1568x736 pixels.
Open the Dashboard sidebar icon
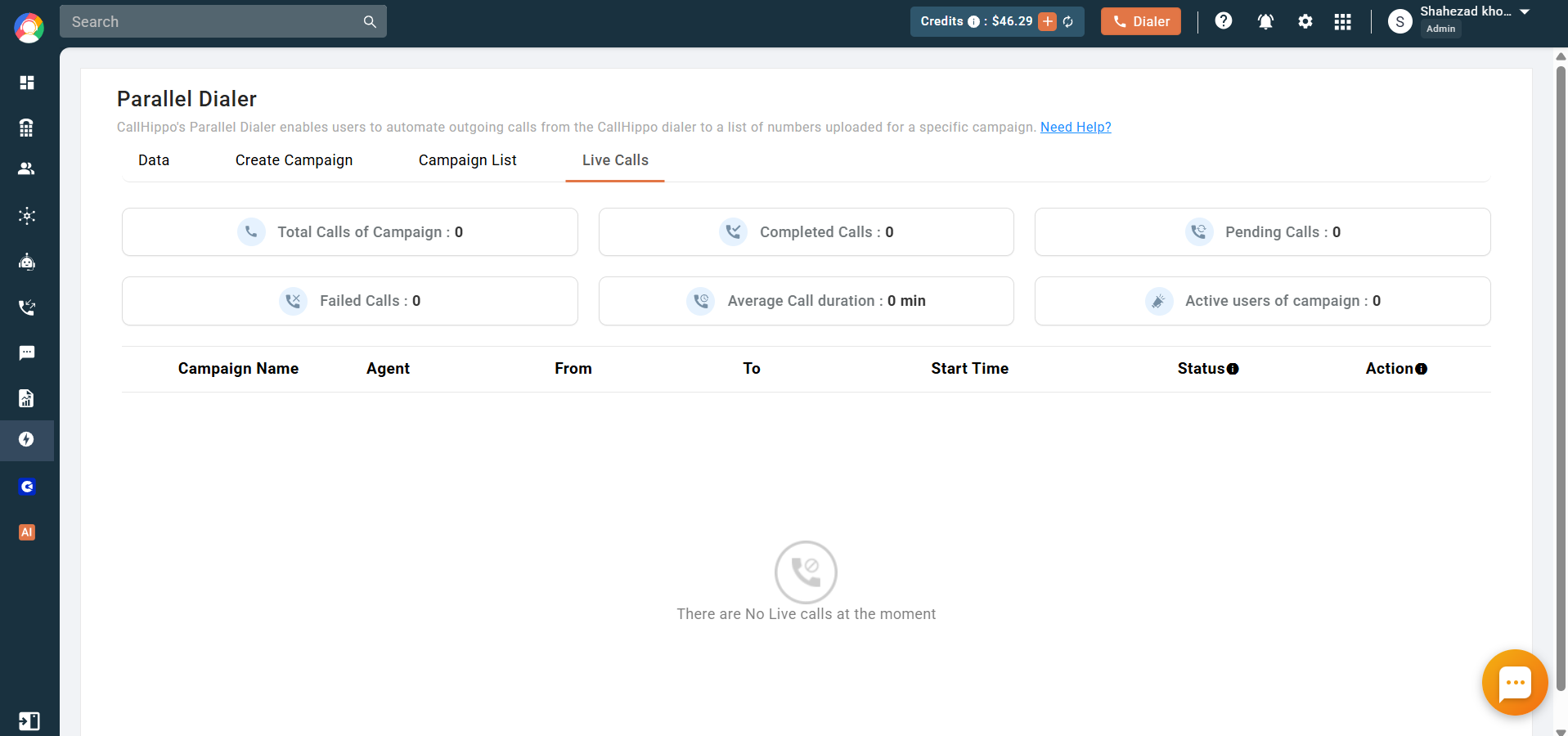(27, 83)
